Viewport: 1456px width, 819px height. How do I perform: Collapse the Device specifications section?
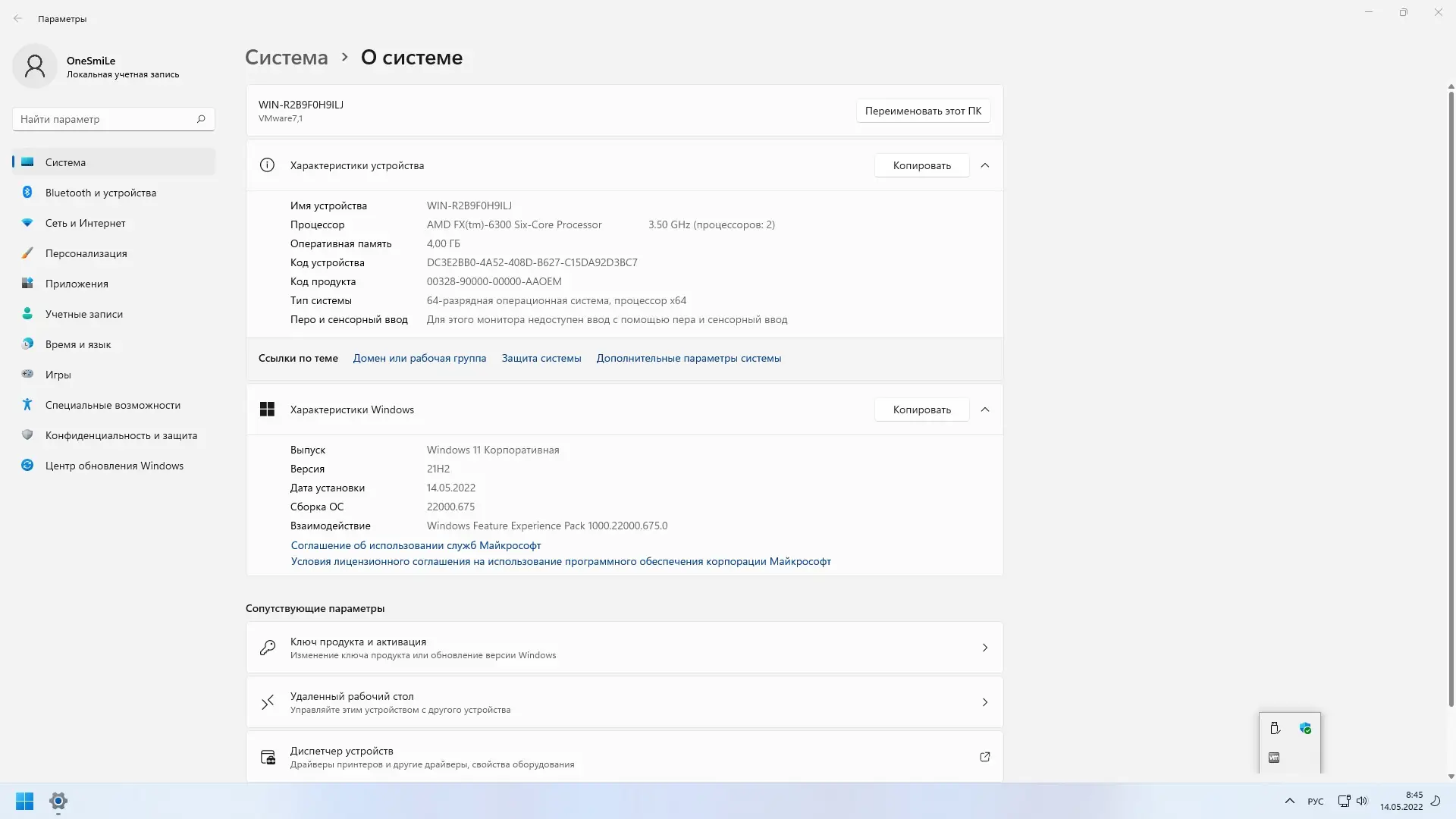point(985,165)
